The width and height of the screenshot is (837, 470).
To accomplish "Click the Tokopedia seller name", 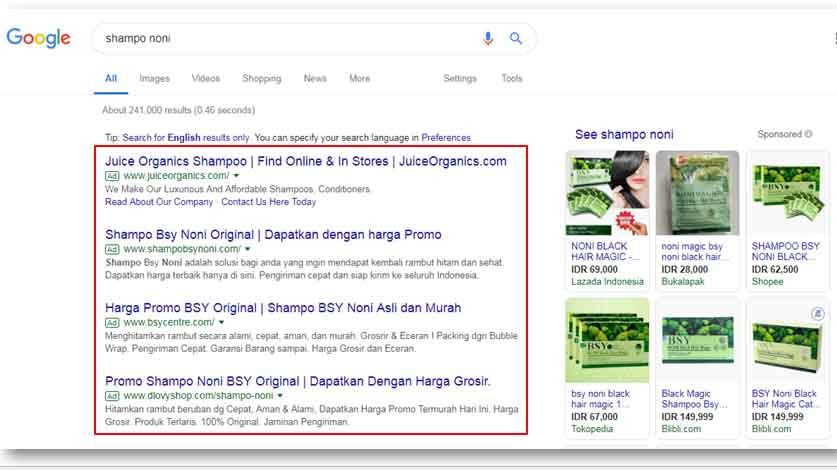I will 592,429.
